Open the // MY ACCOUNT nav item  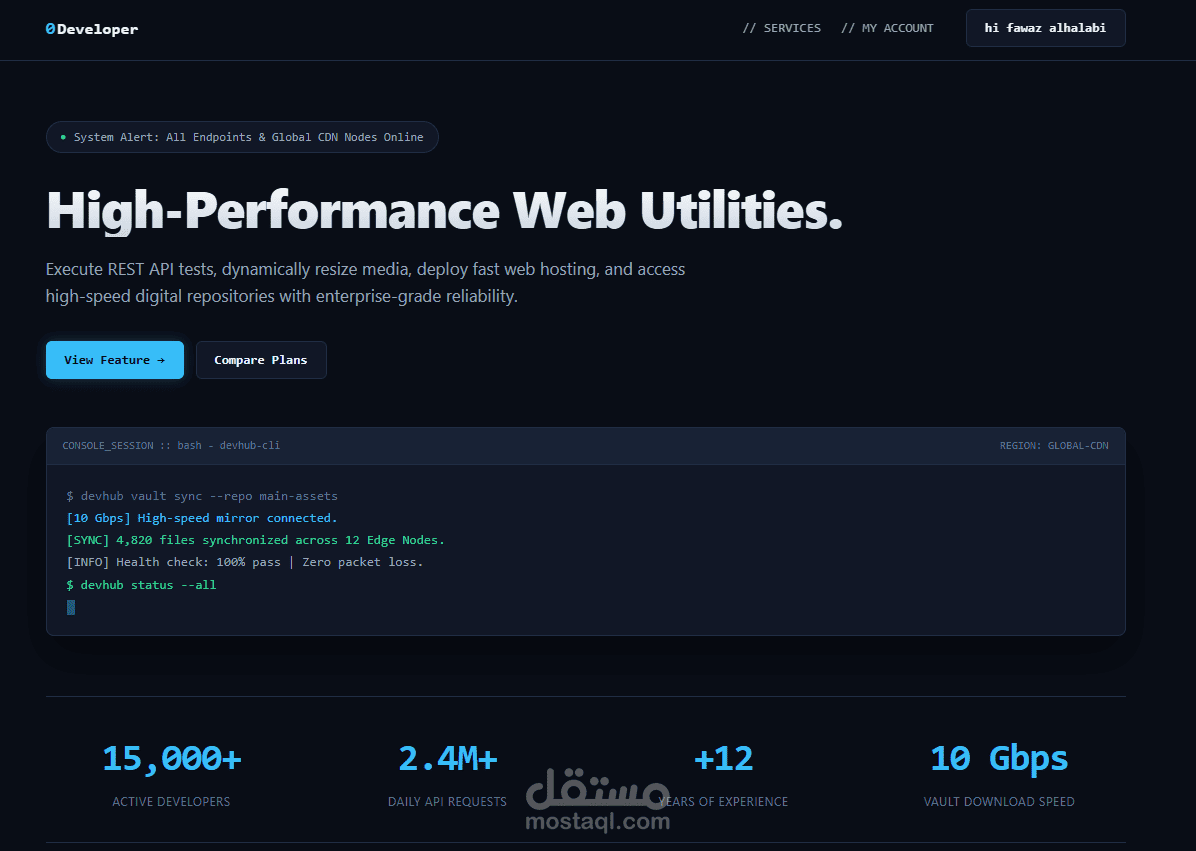[887, 28]
